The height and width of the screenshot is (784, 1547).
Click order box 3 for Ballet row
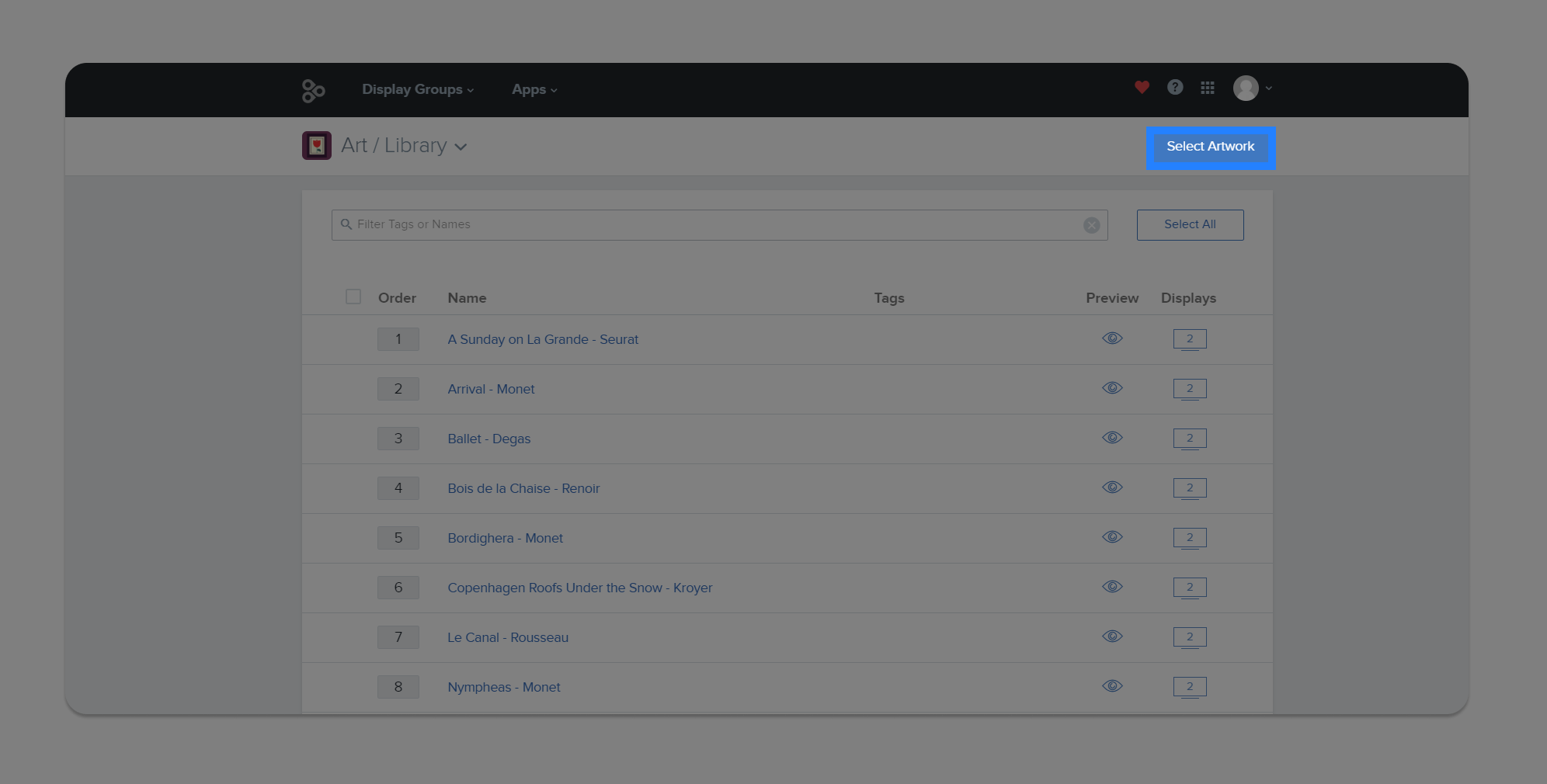point(398,439)
